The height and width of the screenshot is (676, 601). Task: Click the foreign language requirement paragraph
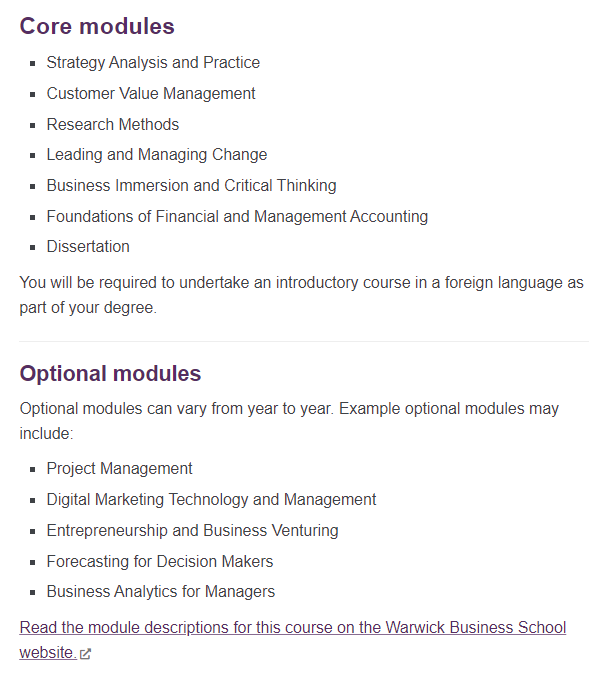(301, 295)
